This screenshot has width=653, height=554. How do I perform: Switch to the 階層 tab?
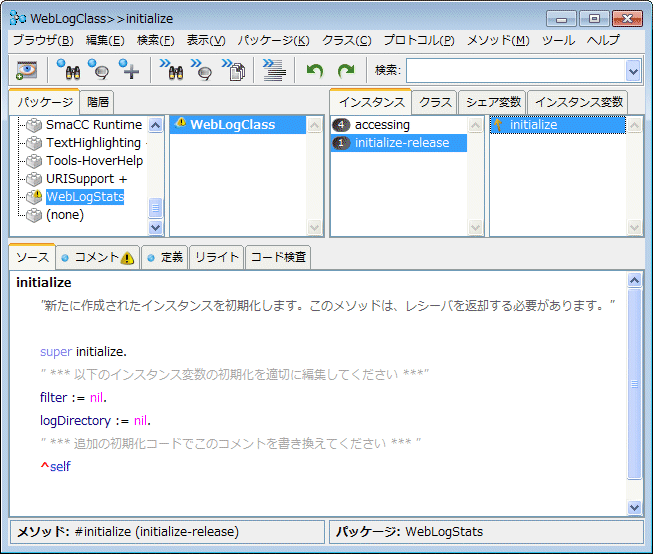(x=98, y=102)
